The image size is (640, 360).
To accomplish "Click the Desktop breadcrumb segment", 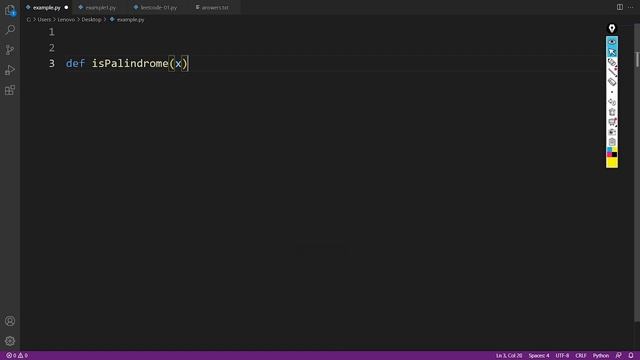I will (91, 20).
